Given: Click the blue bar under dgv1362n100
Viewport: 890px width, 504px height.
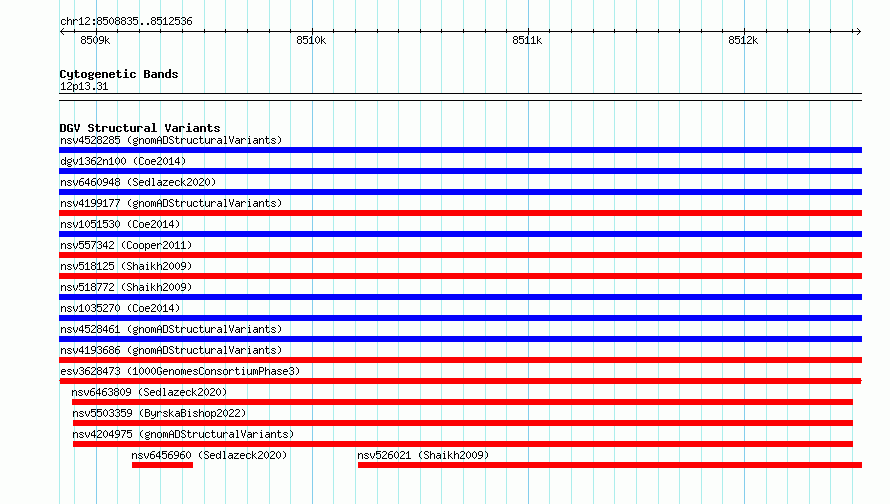Looking at the screenshot, I should pyautogui.click(x=460, y=171).
